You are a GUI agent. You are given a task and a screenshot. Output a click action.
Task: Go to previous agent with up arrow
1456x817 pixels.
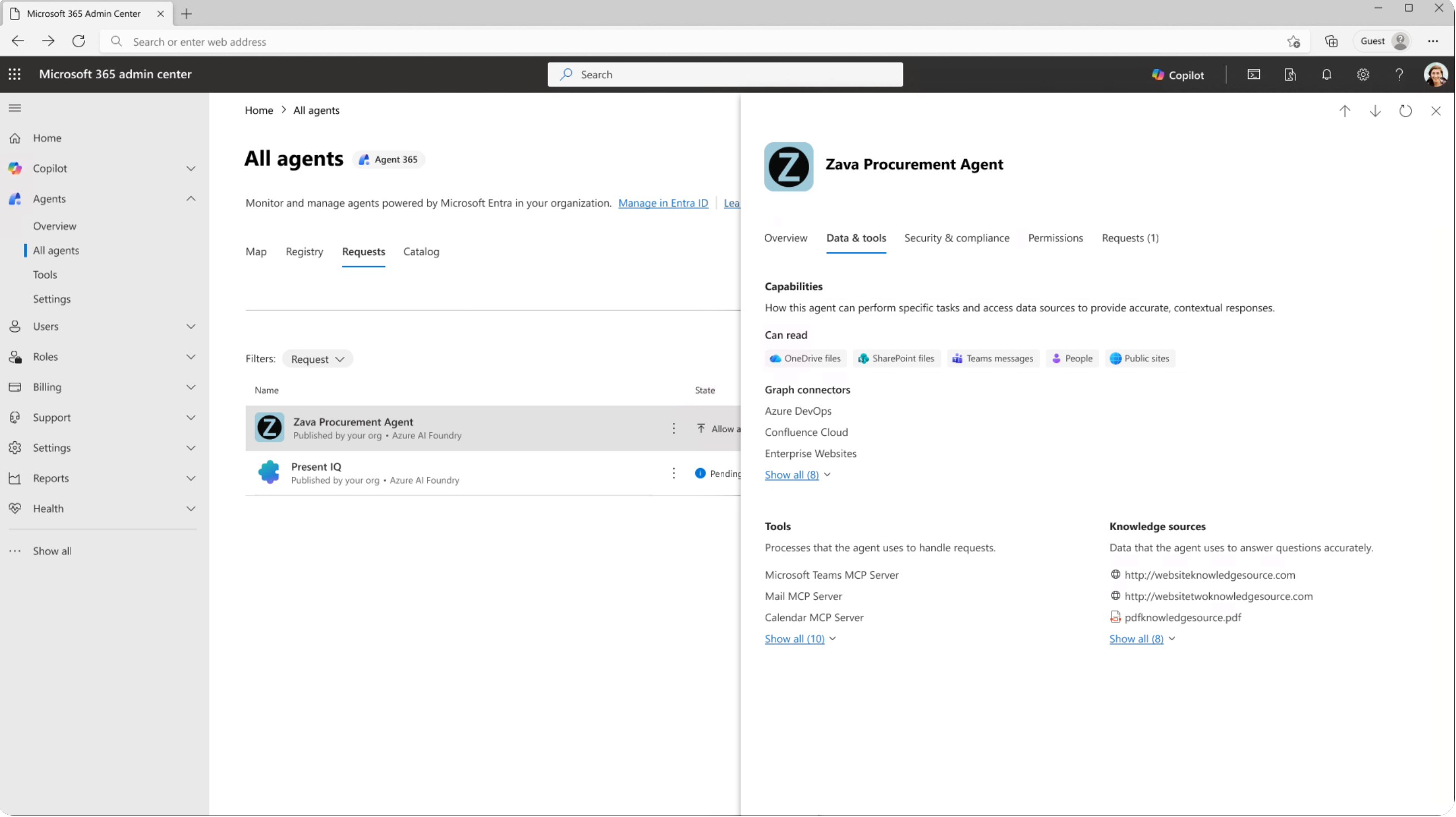click(1345, 111)
